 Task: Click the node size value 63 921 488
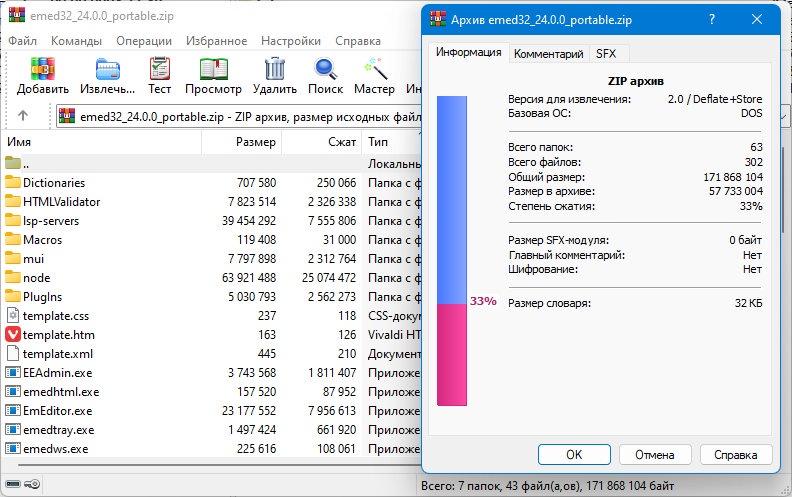click(x=249, y=278)
